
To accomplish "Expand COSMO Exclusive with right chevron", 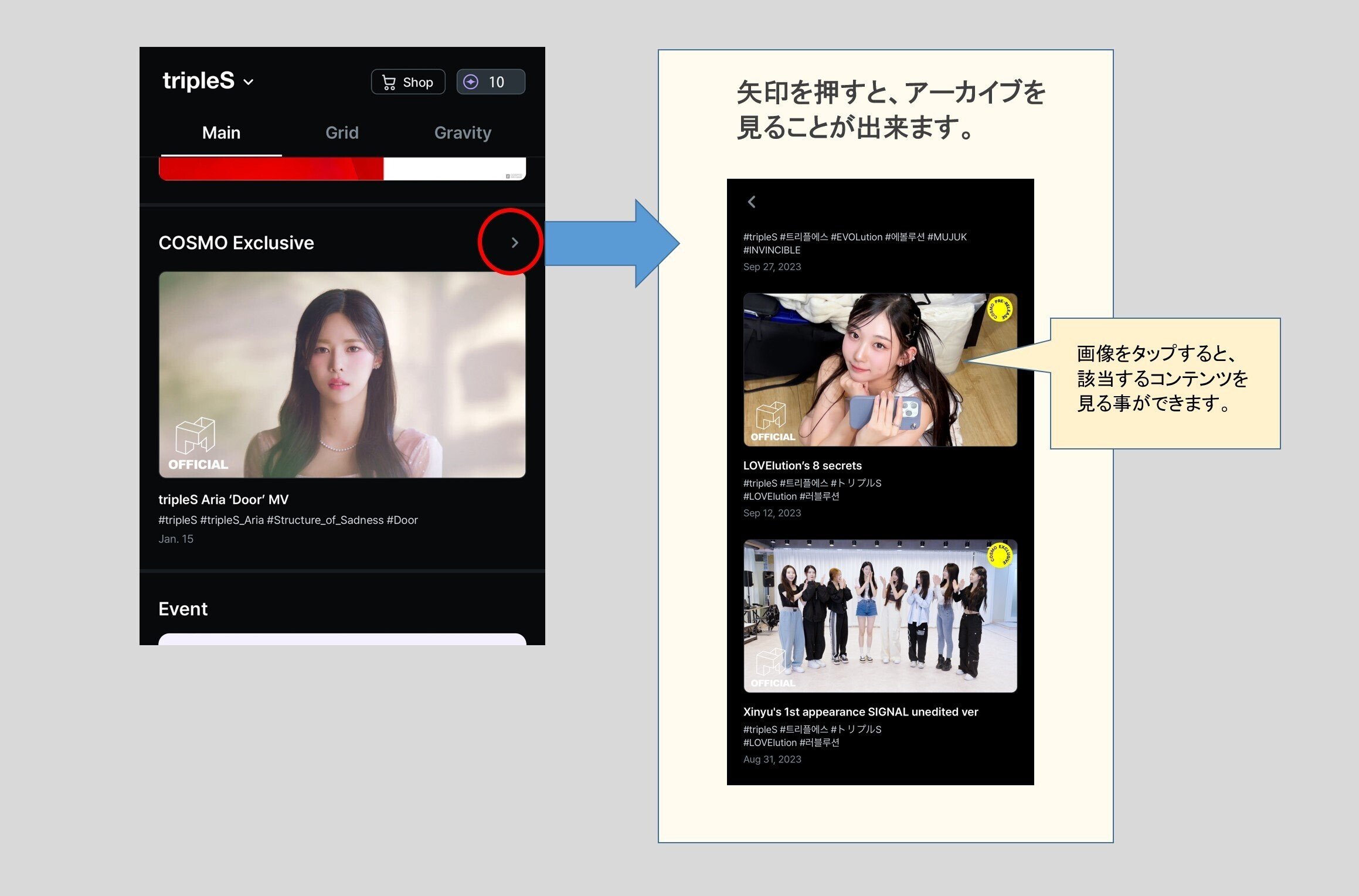I will tap(514, 243).
